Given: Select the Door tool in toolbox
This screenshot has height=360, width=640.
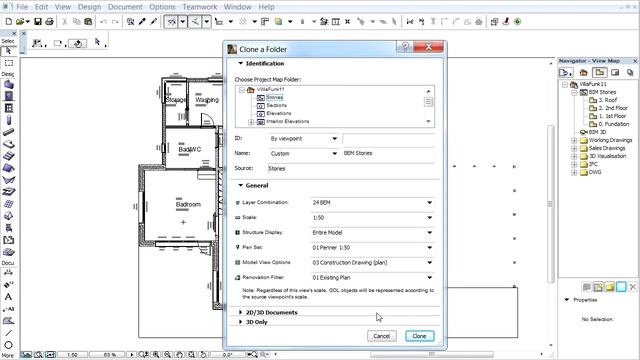Looking at the screenshot, I should 8,96.
